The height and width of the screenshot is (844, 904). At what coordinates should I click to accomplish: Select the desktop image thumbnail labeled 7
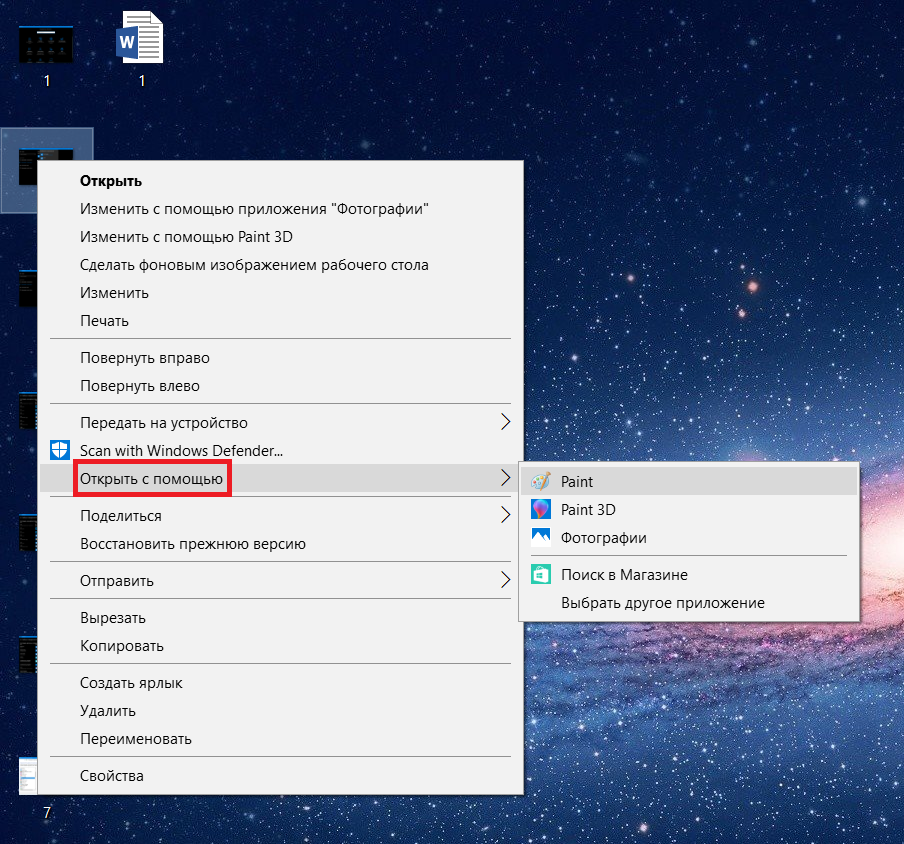(28, 776)
